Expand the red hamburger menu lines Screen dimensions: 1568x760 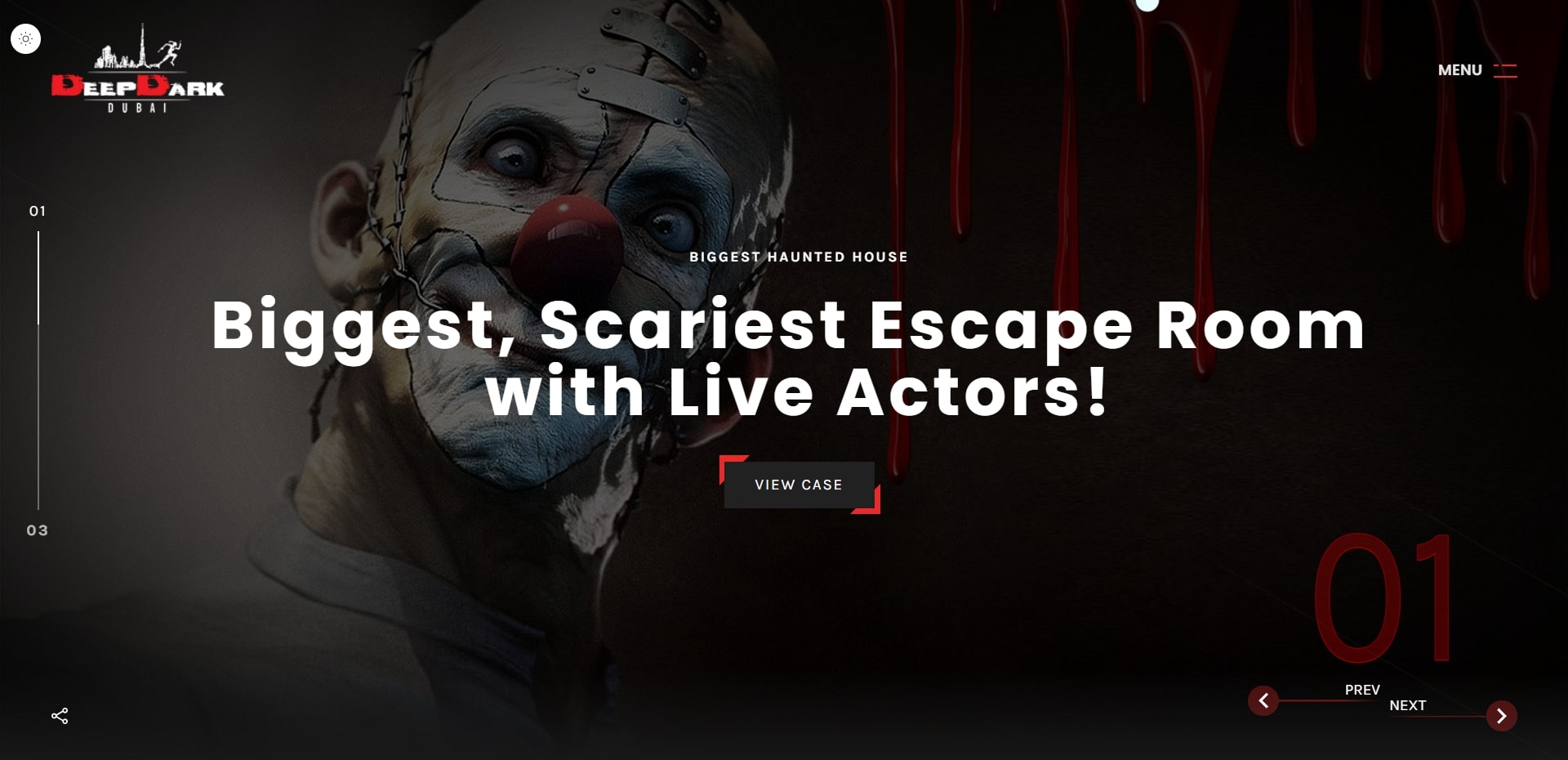click(1505, 70)
